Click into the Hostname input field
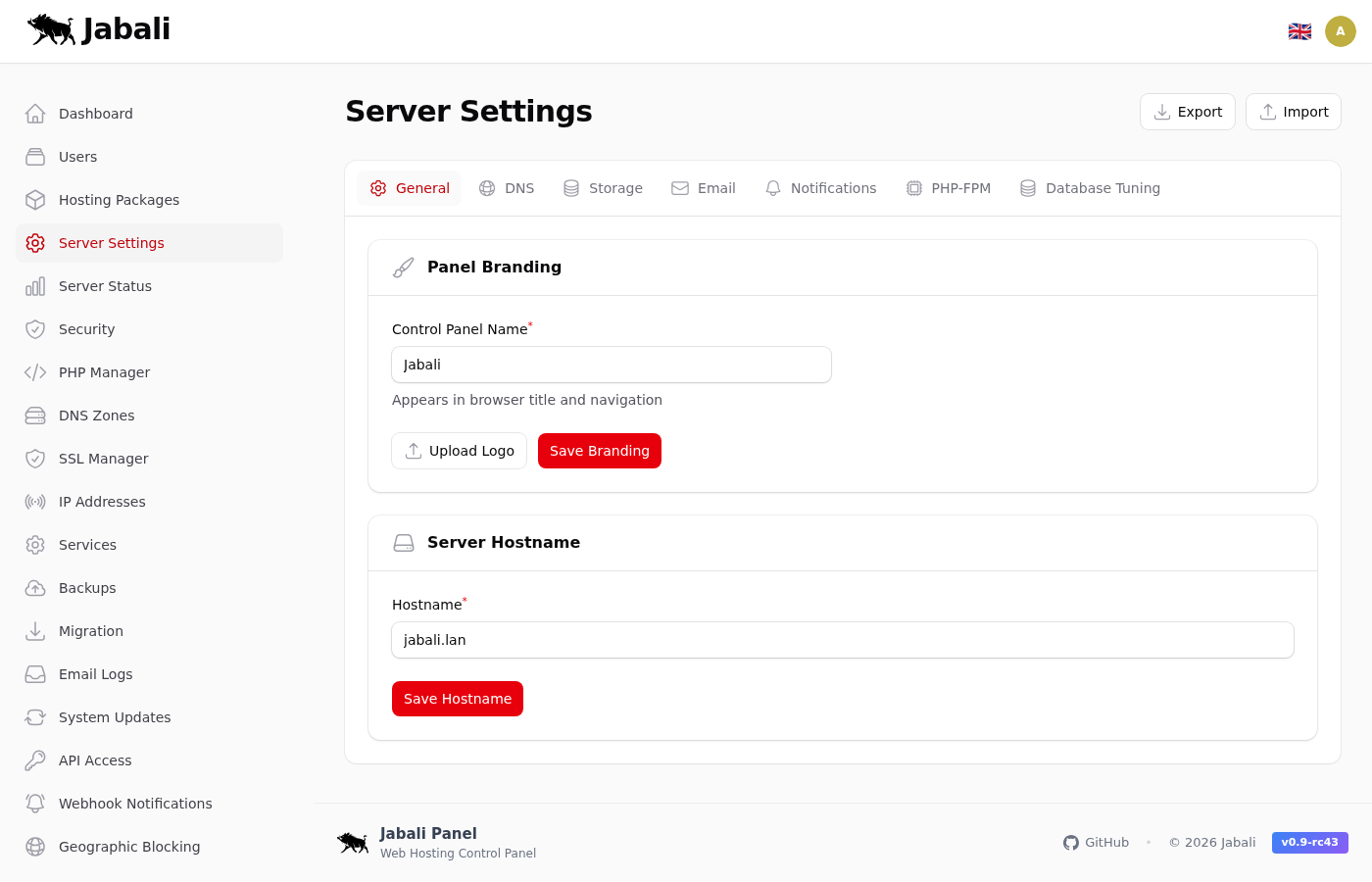 click(x=843, y=640)
